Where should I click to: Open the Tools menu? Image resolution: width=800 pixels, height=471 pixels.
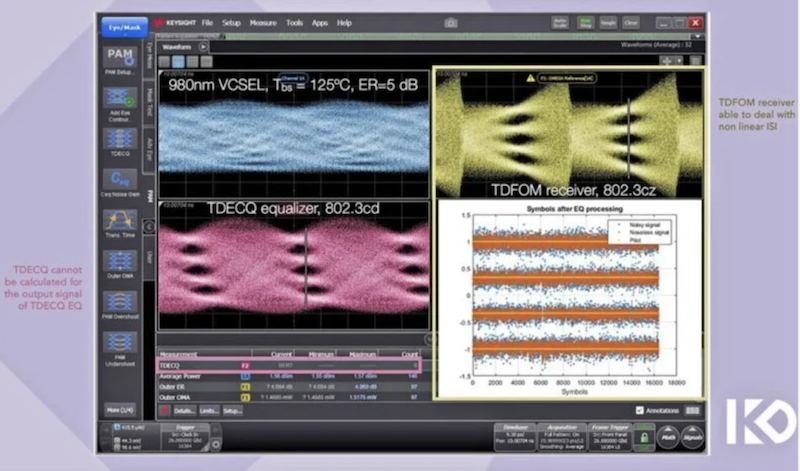pos(294,23)
